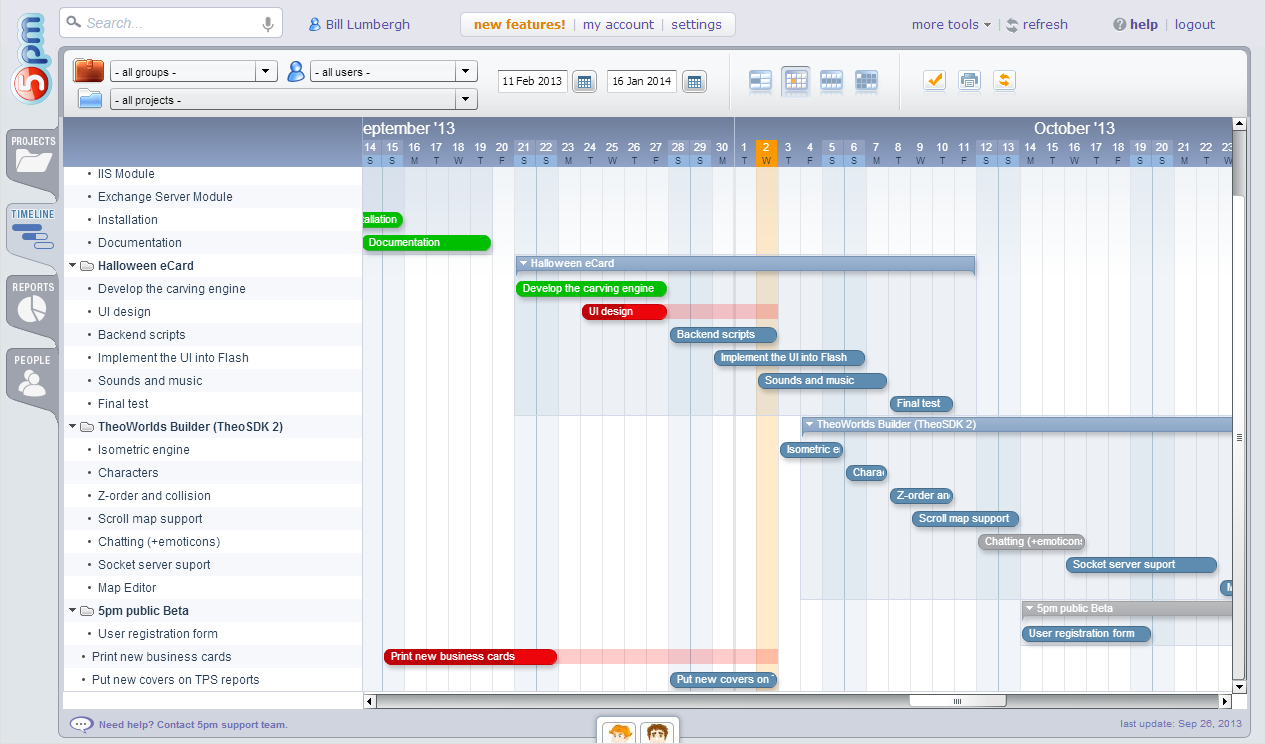1265x744 pixels.
Task: Open the all users dropdown
Action: point(394,72)
